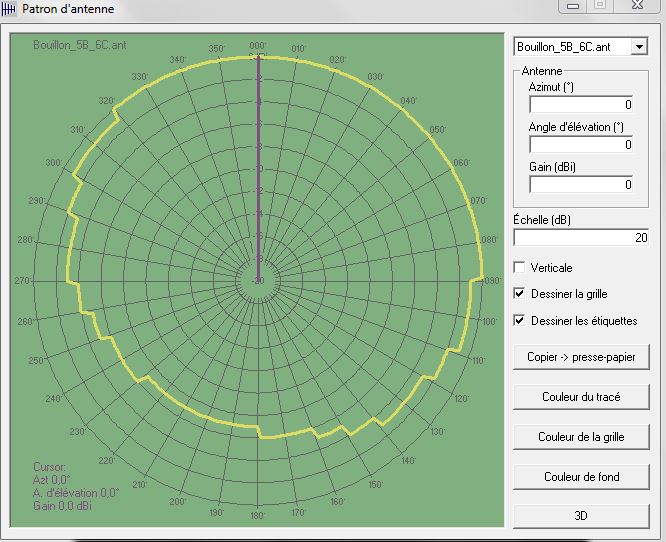Click the 3D view button

pyautogui.click(x=581, y=516)
